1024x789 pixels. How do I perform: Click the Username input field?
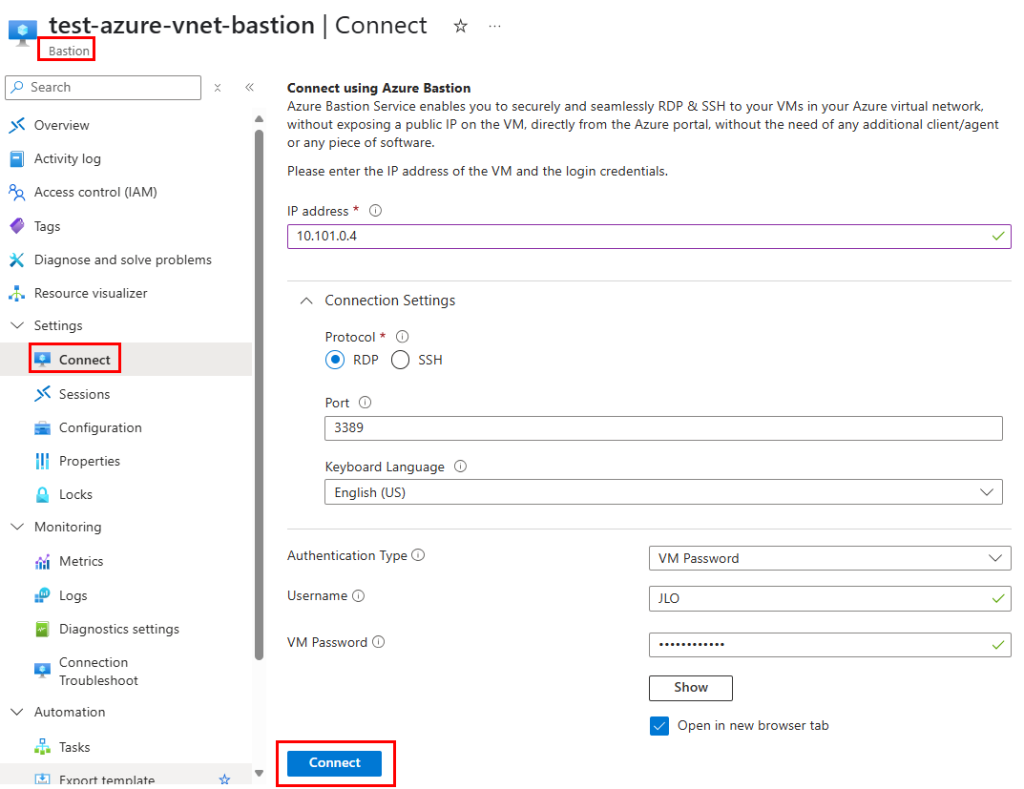[x=829, y=599]
